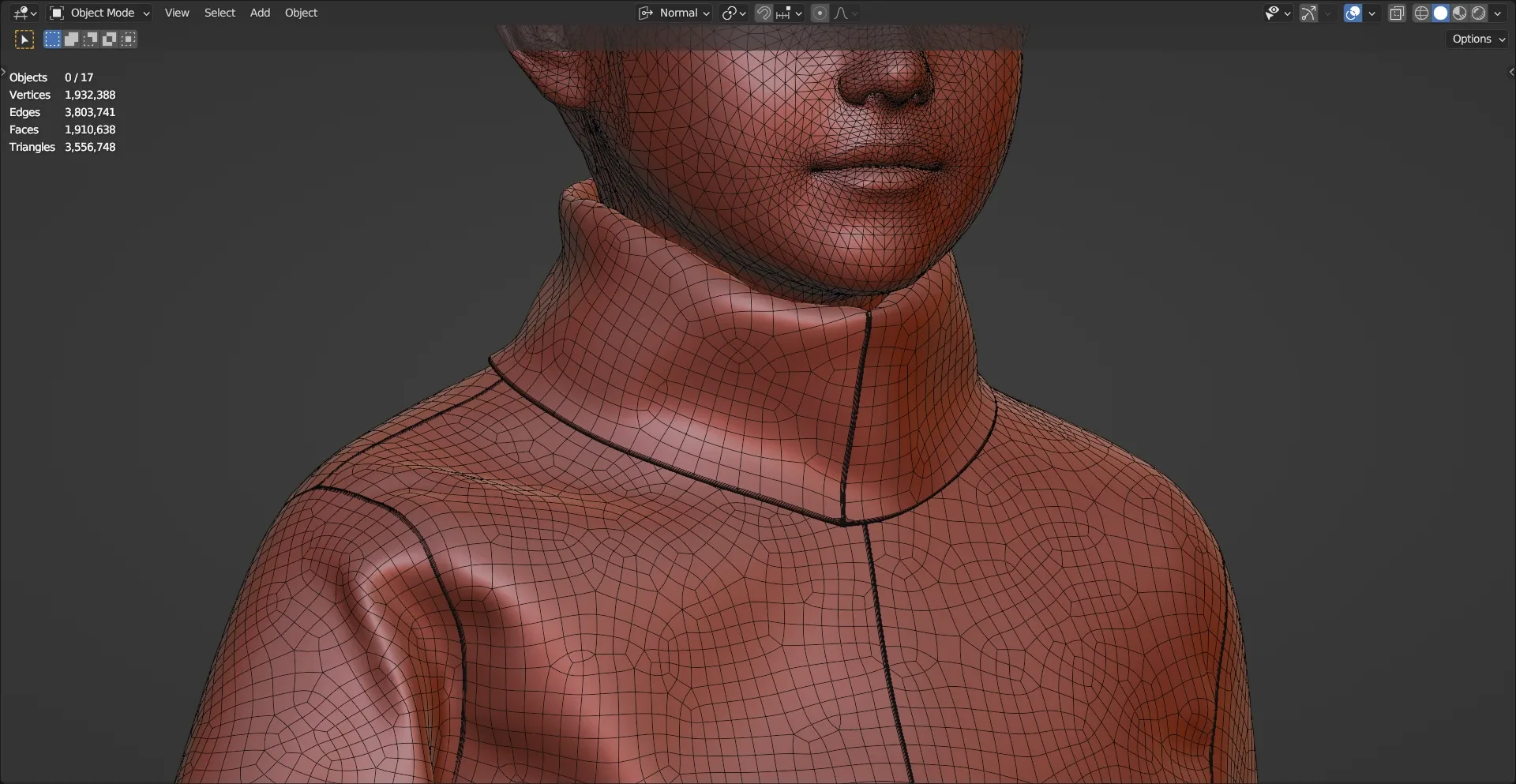Click the Vertices count 1,932,388
Image resolution: width=1516 pixels, height=784 pixels.
pyautogui.click(x=90, y=95)
